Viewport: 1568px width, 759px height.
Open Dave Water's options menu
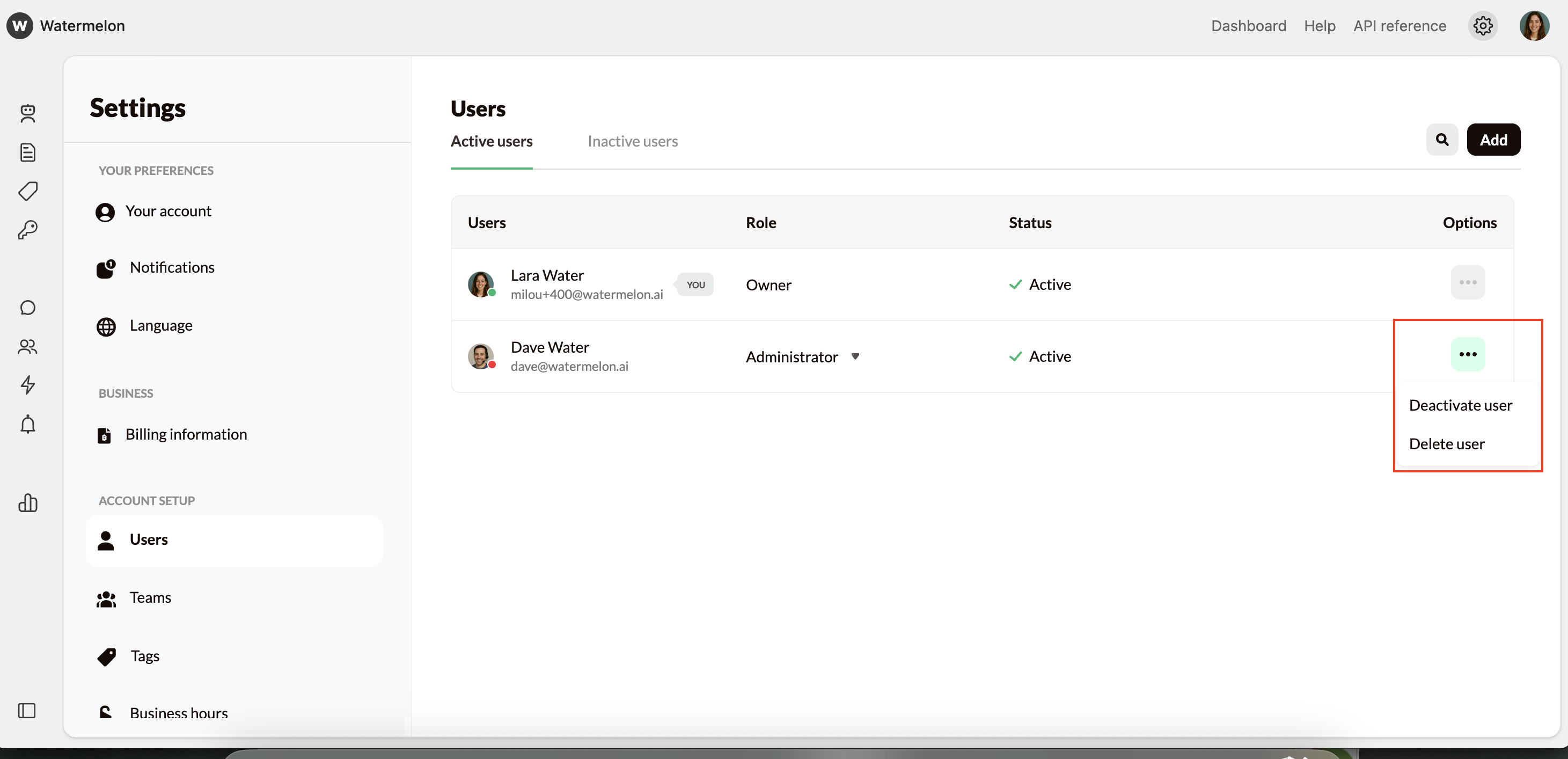point(1468,354)
